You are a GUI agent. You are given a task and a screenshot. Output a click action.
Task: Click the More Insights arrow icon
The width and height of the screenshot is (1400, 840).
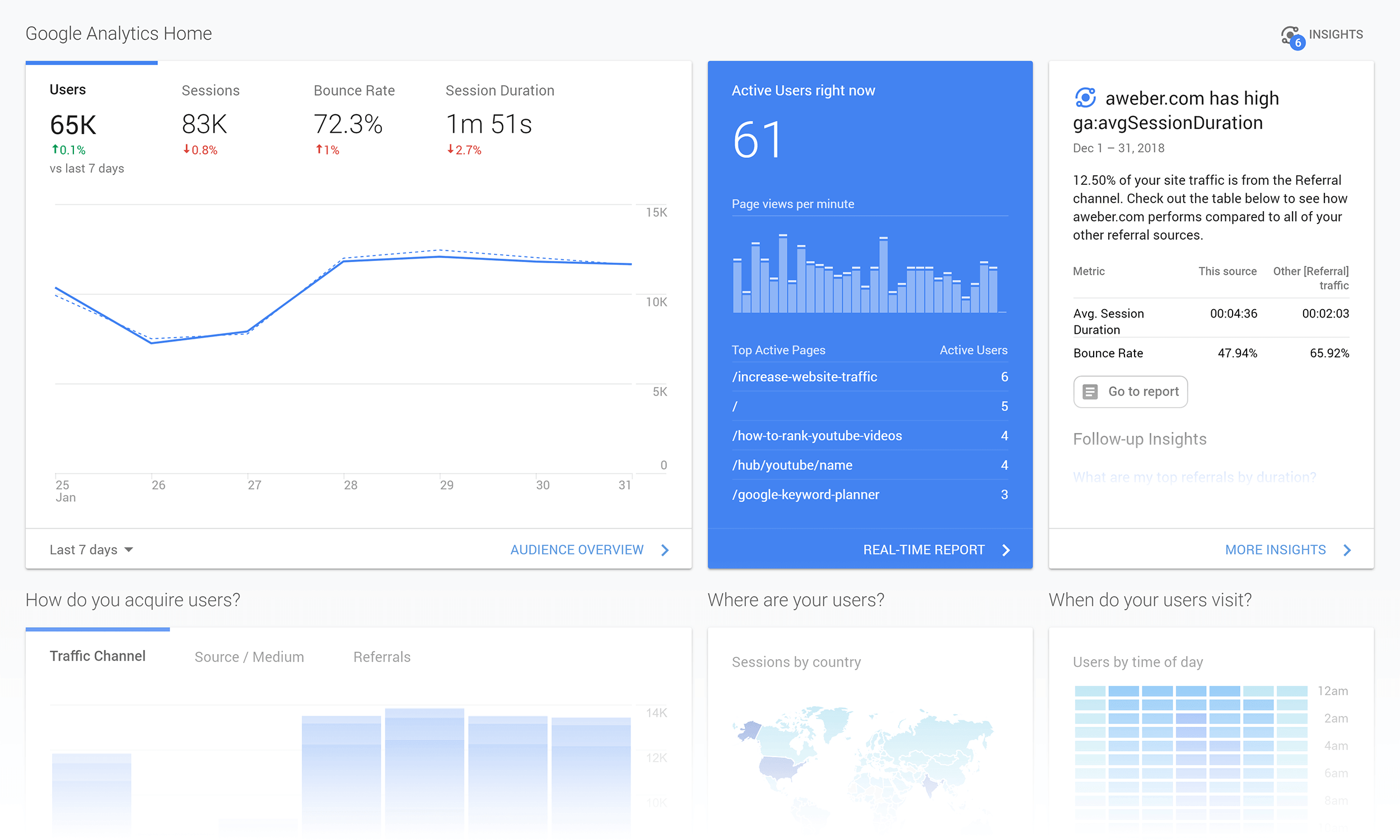pos(1352,548)
